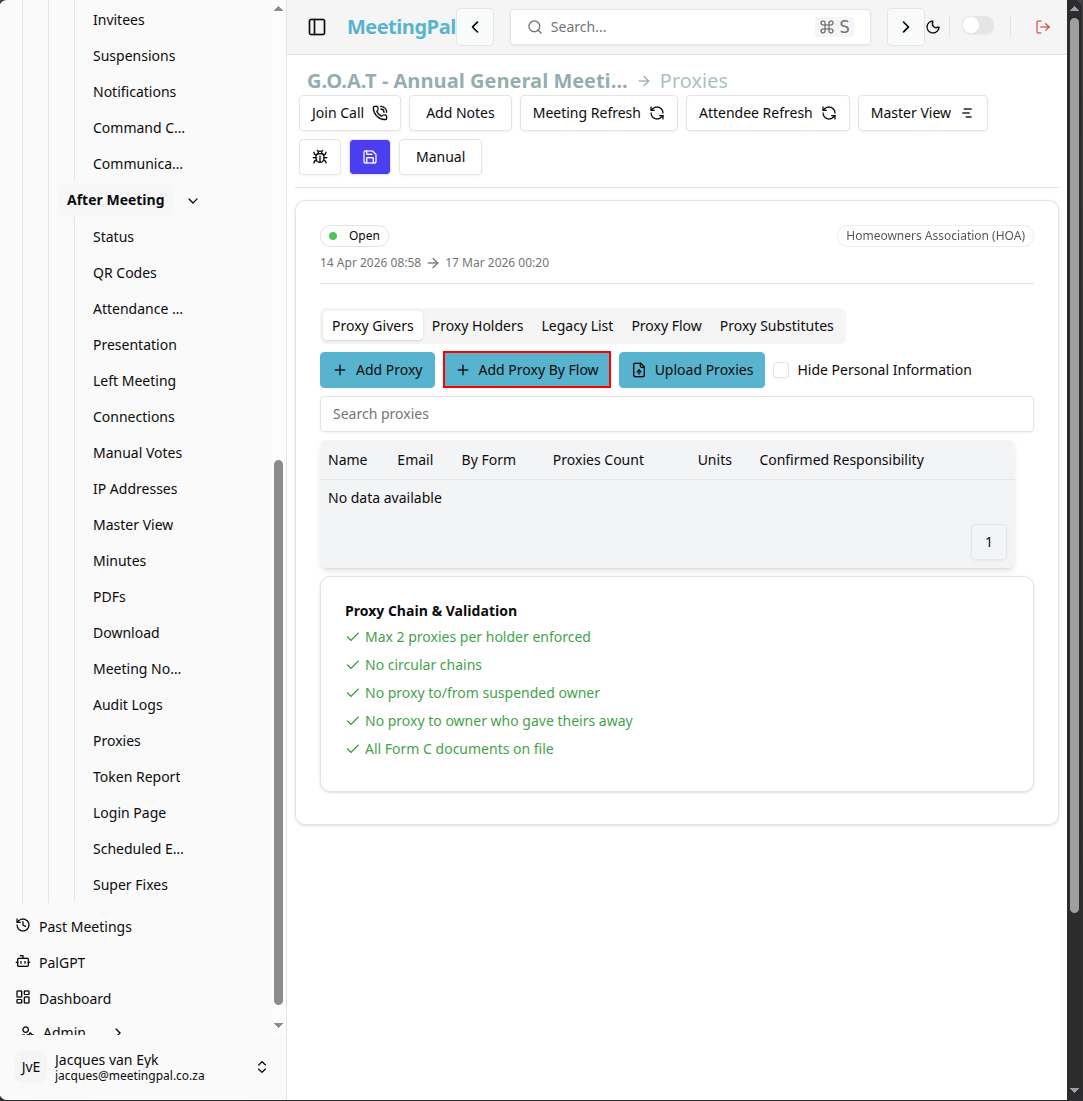Viewport: 1083px width, 1101px height.
Task: Open the Legacy List tab
Action: point(577,326)
